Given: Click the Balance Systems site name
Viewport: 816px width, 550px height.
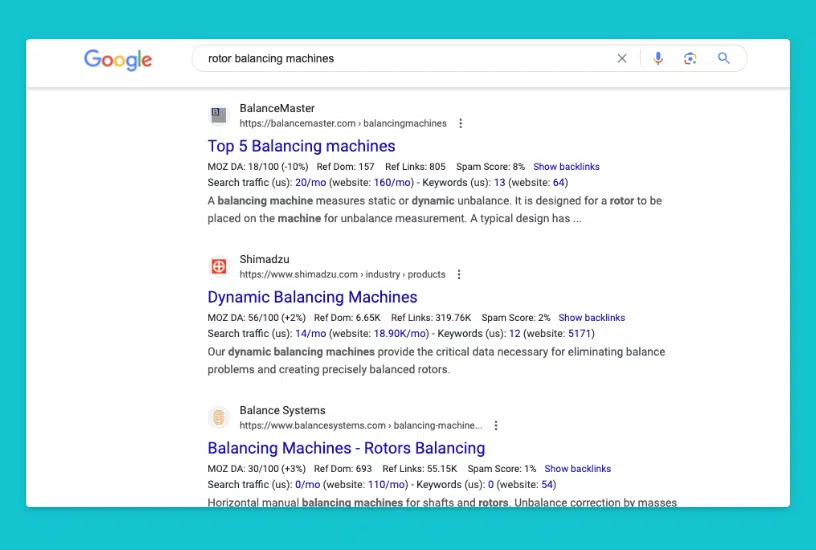Looking at the screenshot, I should click(283, 410).
